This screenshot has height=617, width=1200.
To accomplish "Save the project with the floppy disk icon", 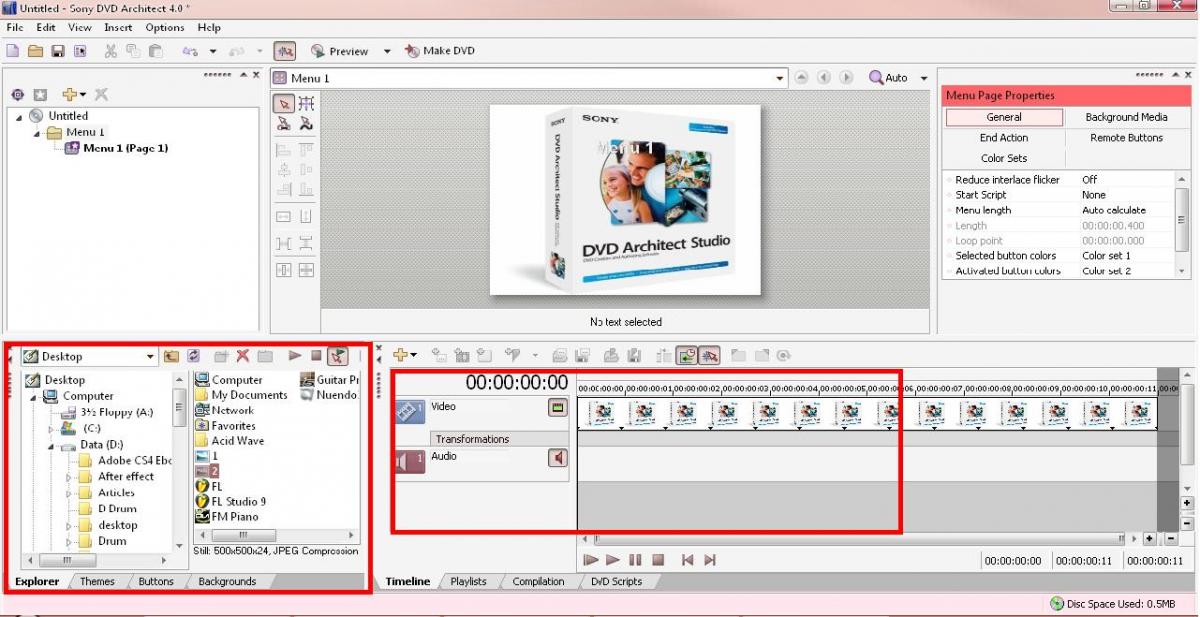I will (x=58, y=51).
